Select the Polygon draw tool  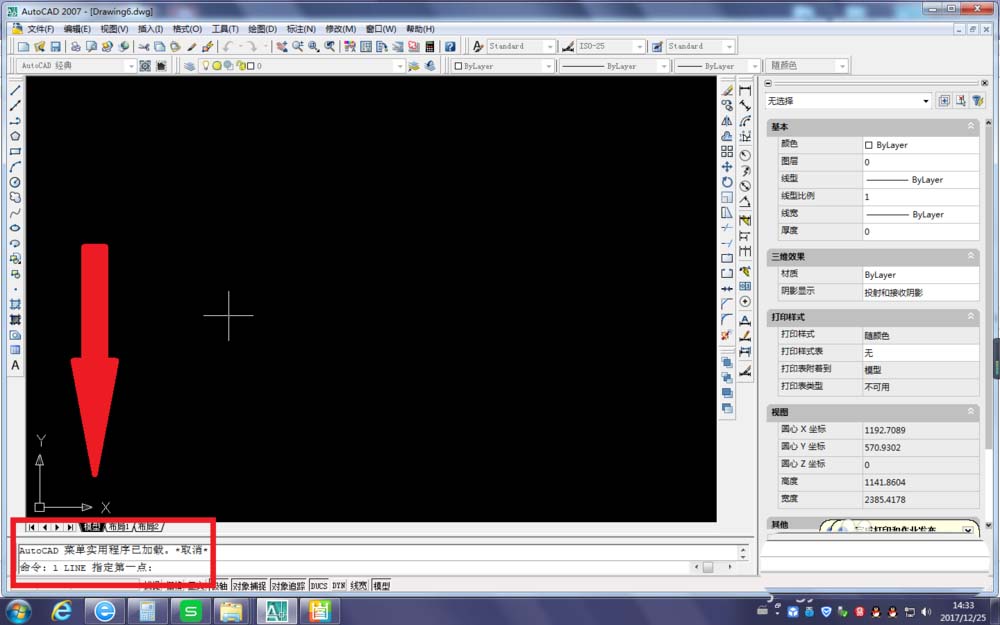(15, 136)
